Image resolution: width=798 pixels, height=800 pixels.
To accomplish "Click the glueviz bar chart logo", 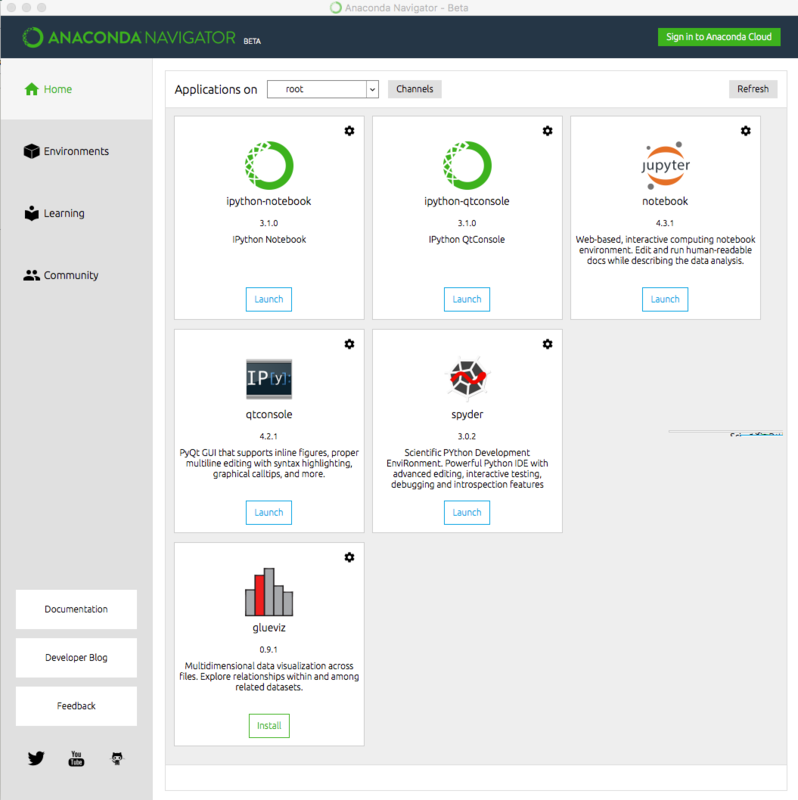I will (x=269, y=592).
